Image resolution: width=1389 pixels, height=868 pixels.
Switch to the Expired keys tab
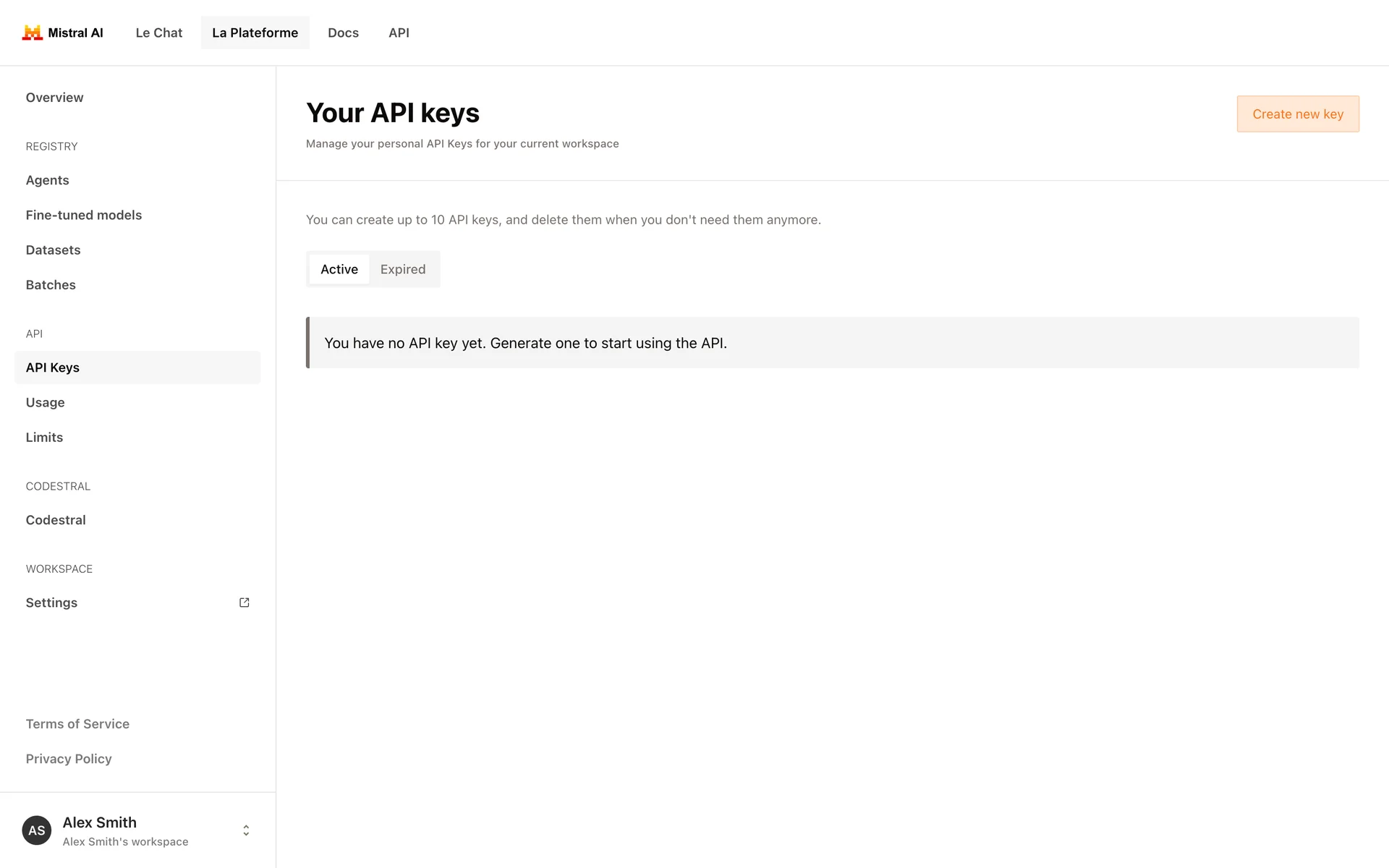point(403,269)
